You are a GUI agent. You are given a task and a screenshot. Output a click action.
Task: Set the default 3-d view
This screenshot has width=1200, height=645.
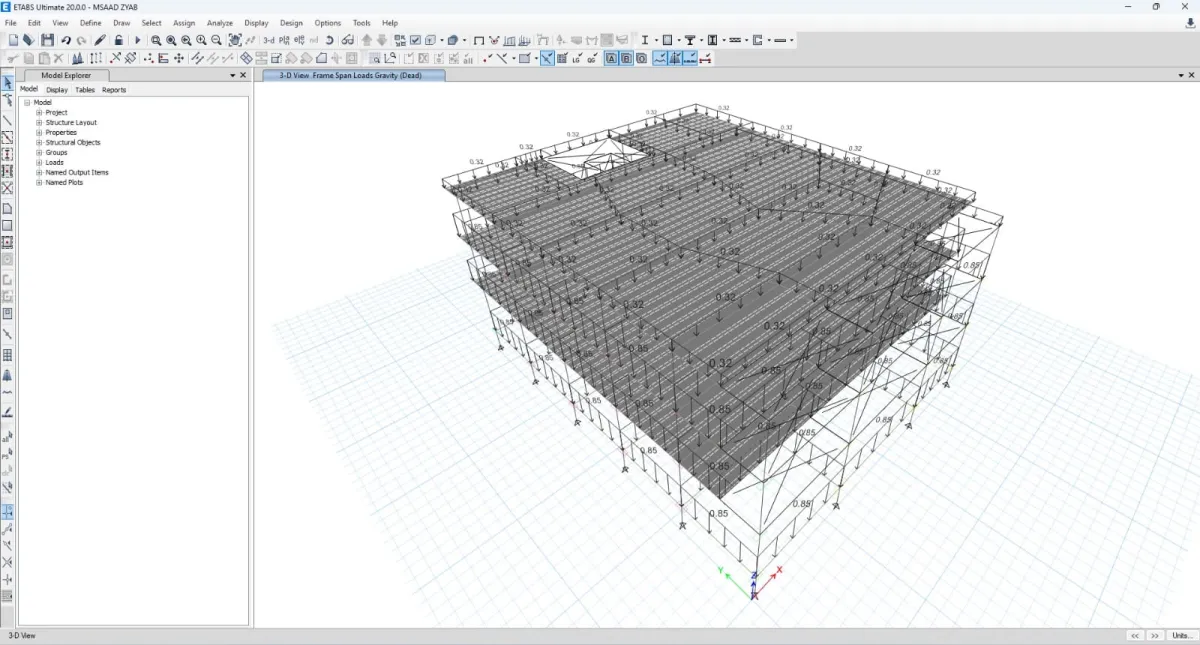point(269,40)
